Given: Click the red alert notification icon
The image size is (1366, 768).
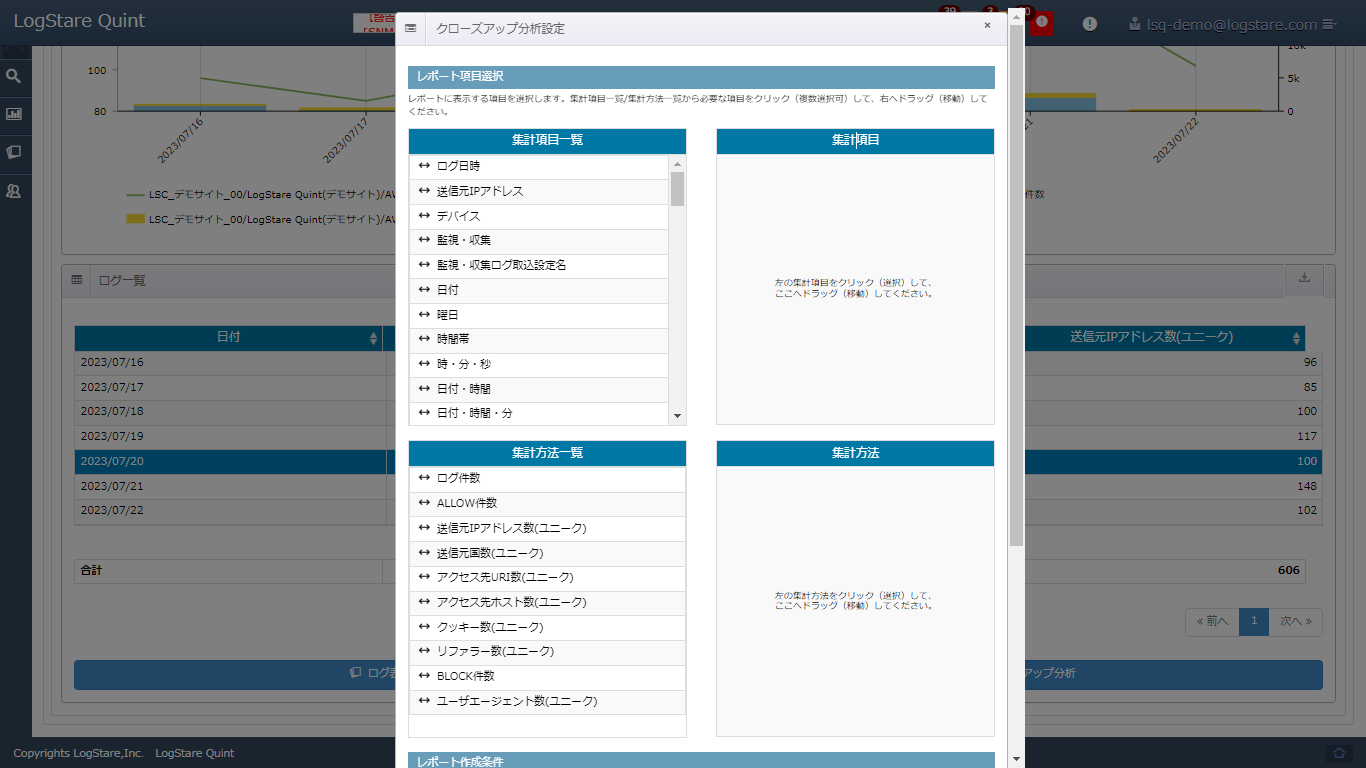Looking at the screenshot, I should point(1042,22).
